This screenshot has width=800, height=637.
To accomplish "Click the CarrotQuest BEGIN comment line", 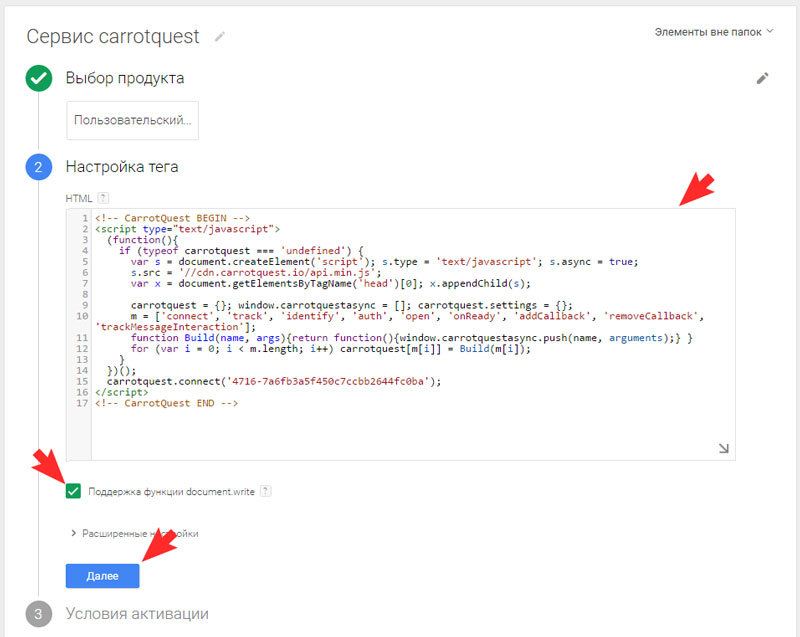I will click(172, 218).
